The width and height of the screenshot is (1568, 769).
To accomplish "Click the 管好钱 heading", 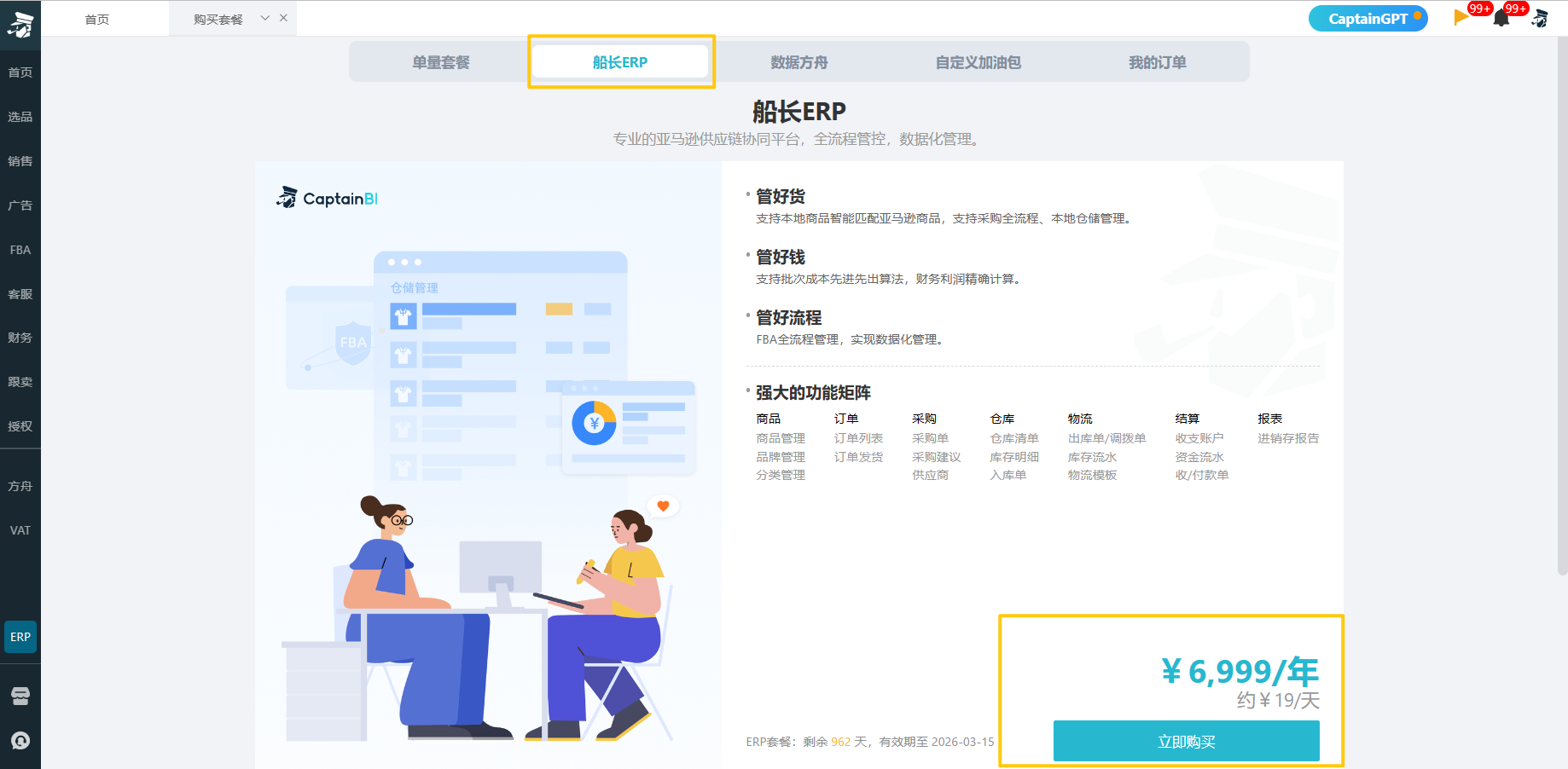I will tap(781, 257).
